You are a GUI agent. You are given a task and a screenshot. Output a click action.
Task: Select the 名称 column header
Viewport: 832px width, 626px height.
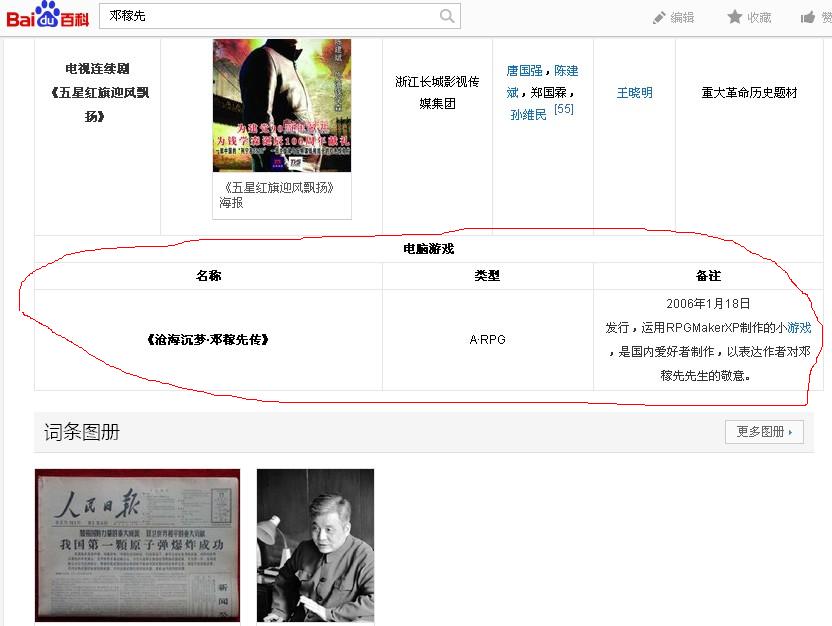[209, 276]
